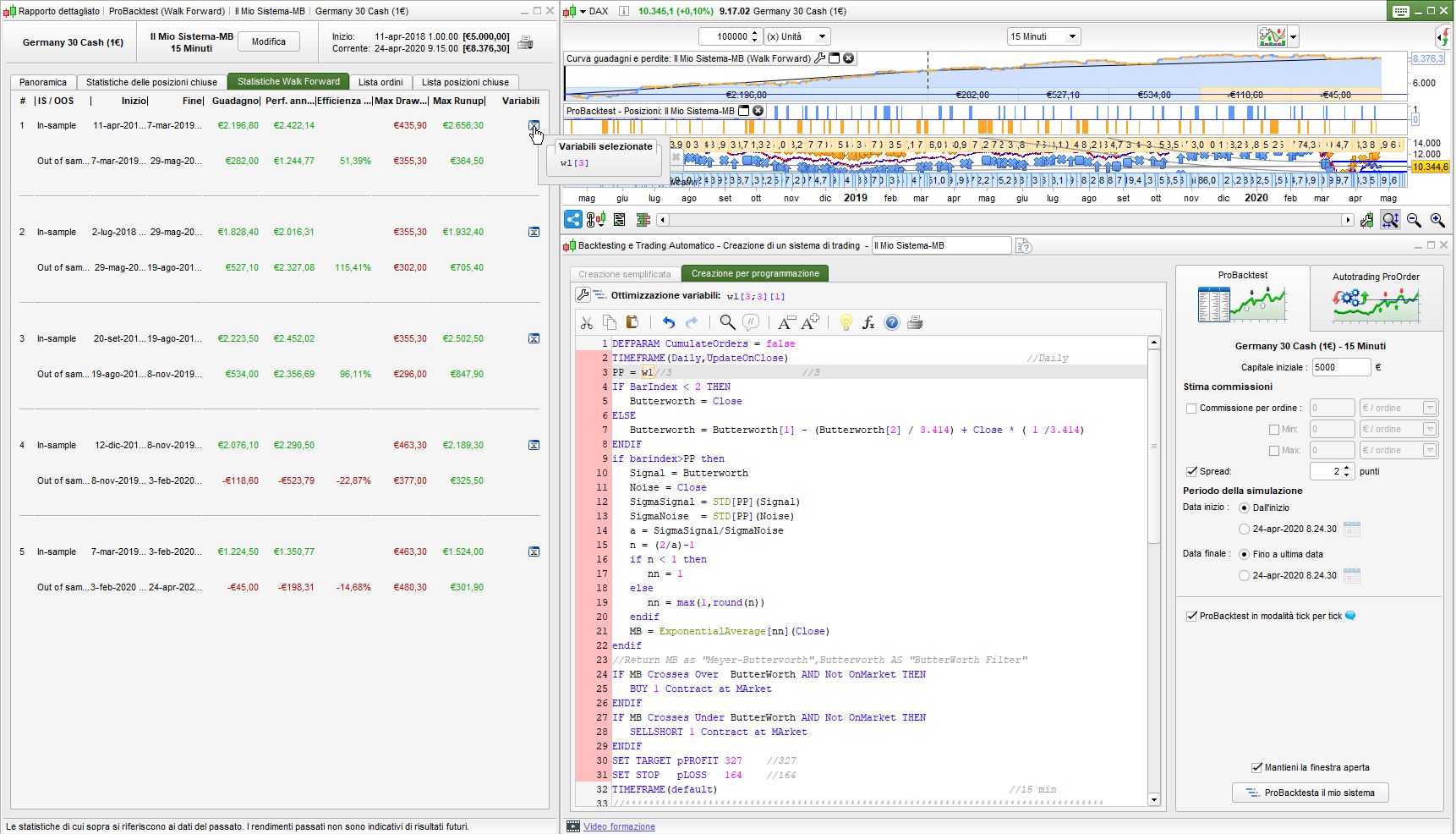This screenshot has width=1456, height=834.
Task: Uncheck ProBacktest tick per tick mode
Action: 1191,616
